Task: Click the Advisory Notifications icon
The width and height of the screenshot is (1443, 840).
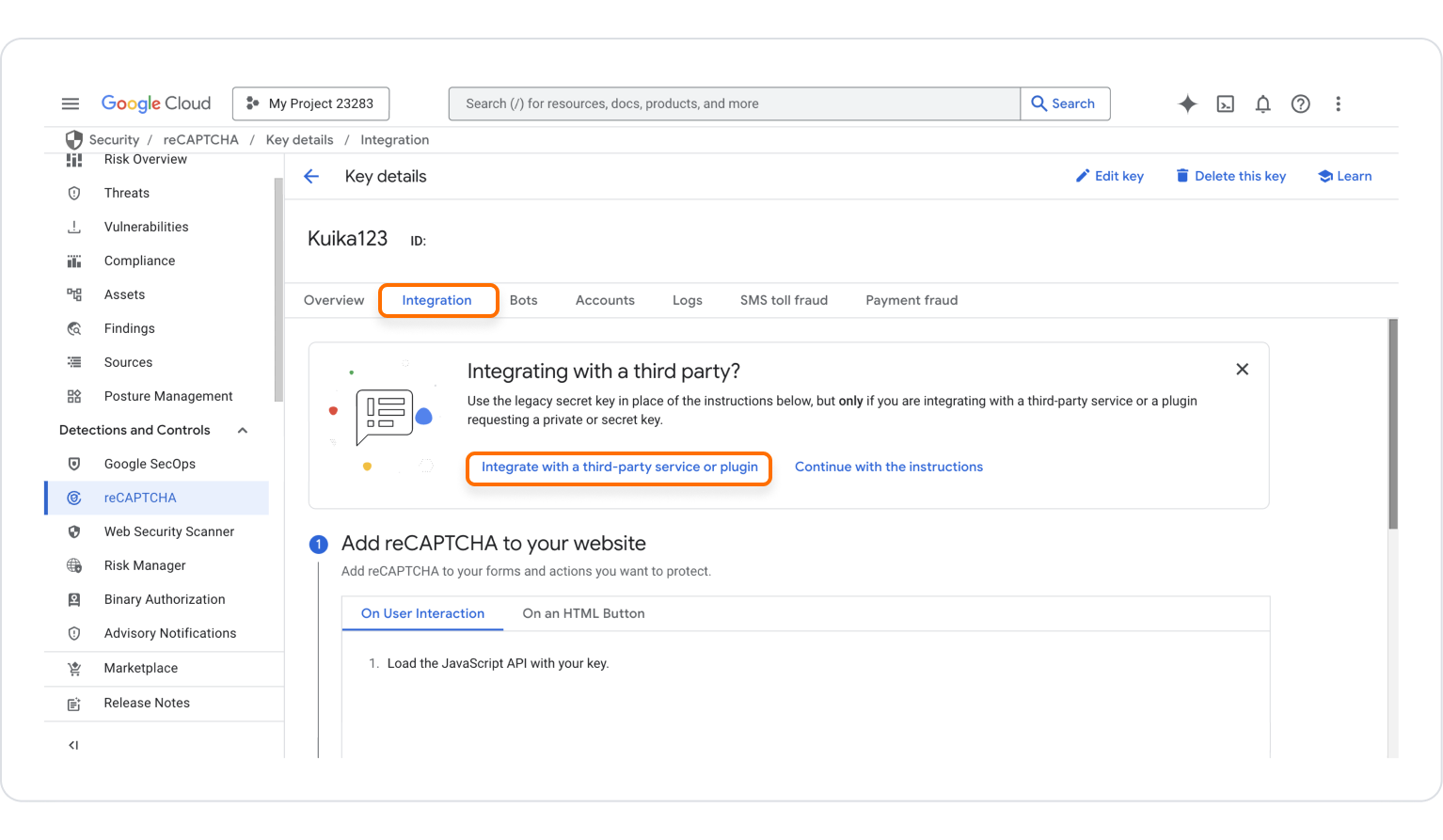Action: pos(74,633)
